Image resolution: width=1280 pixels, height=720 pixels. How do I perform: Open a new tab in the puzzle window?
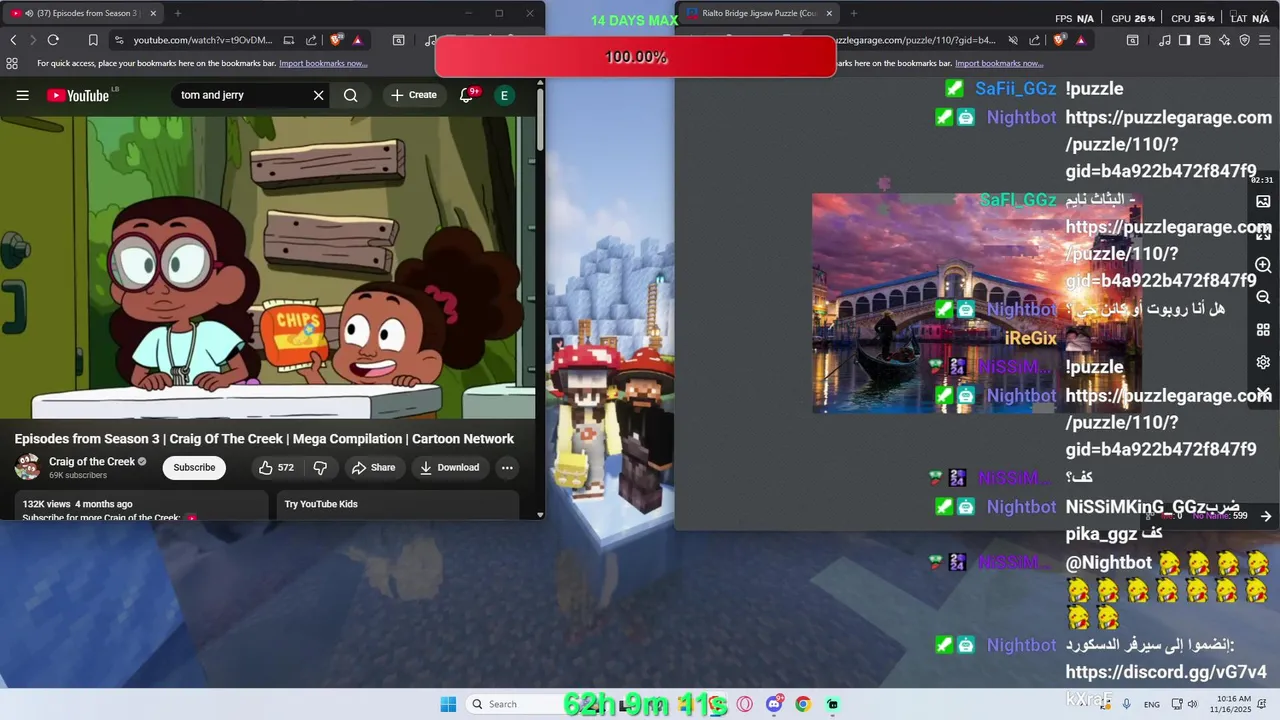click(853, 13)
